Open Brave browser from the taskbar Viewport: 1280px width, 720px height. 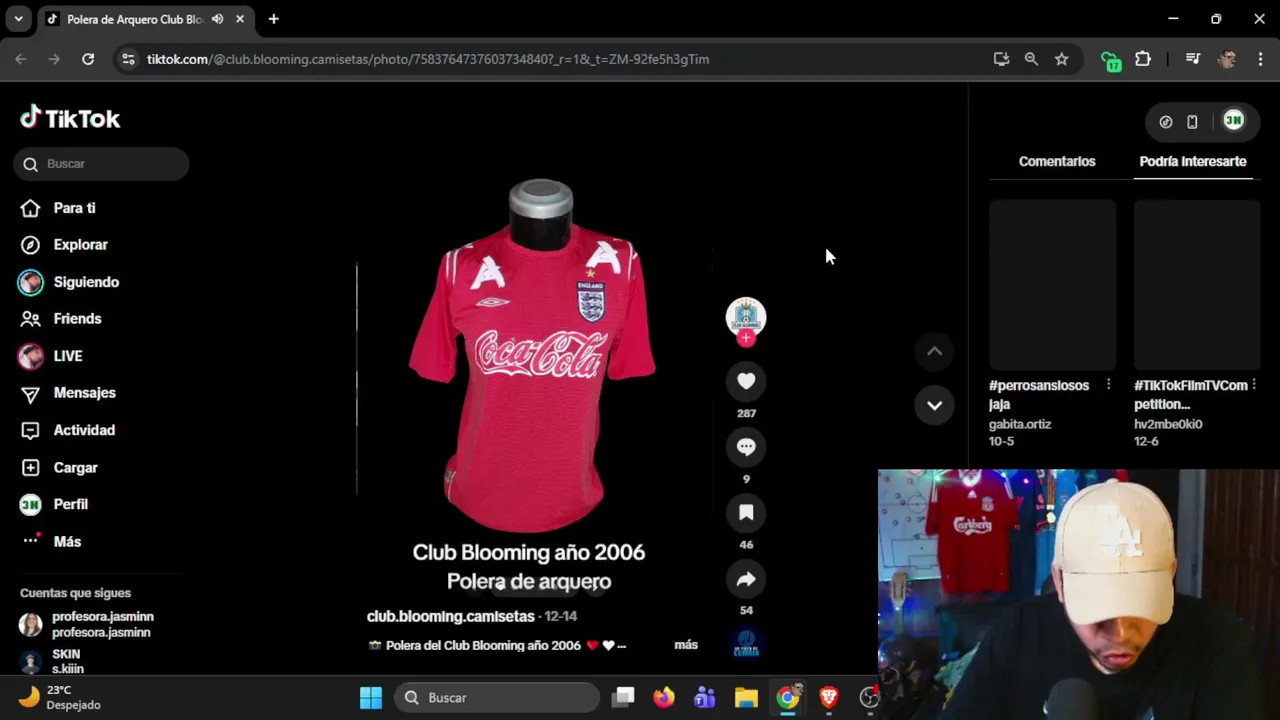click(x=829, y=697)
